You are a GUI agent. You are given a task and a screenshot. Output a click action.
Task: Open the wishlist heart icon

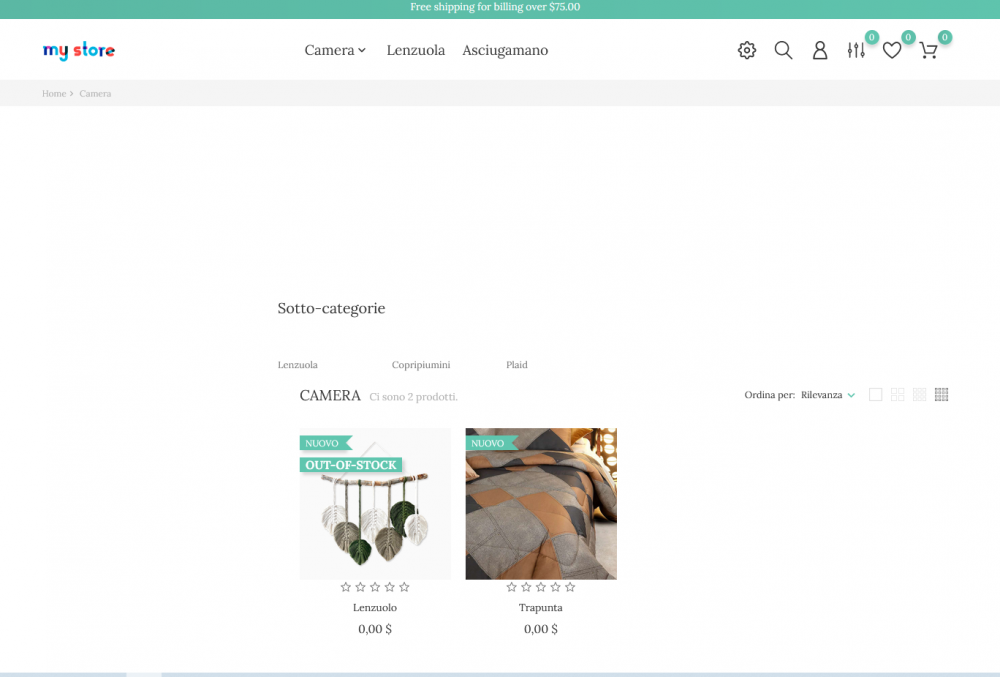pyautogui.click(x=892, y=50)
